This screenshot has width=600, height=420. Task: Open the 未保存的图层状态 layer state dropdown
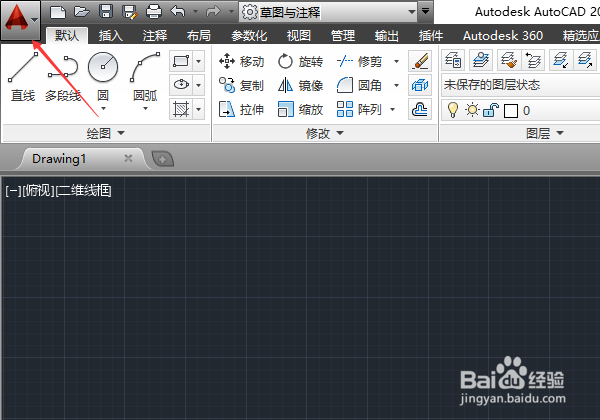click(521, 85)
